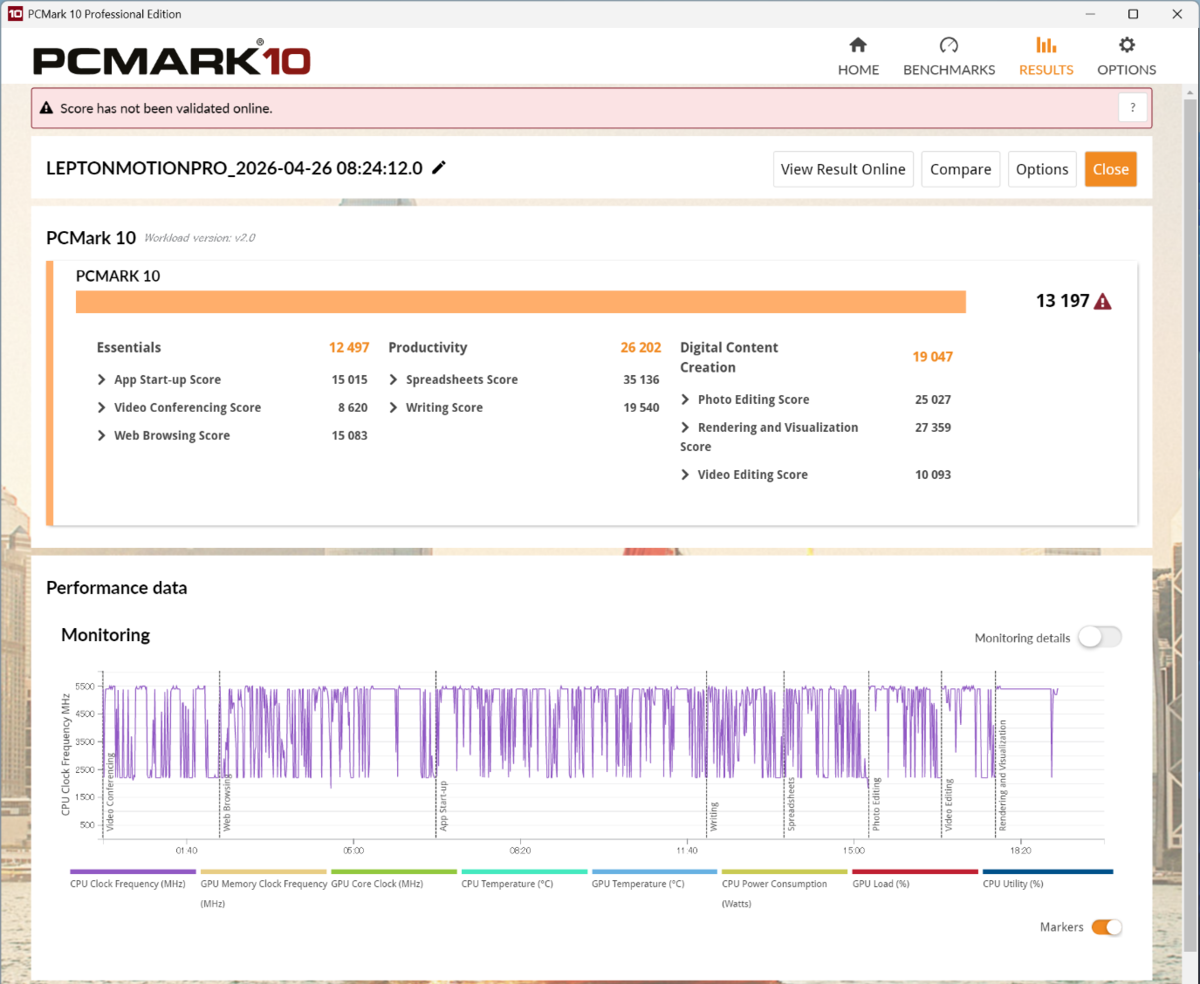The height and width of the screenshot is (984, 1200).
Task: Click the App Start-up marker in chart
Action: pyautogui.click(x=443, y=808)
